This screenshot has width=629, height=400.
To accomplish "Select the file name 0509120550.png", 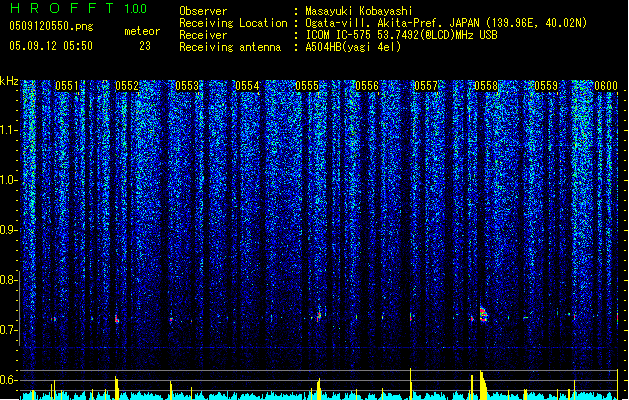I will pyautogui.click(x=51, y=26).
